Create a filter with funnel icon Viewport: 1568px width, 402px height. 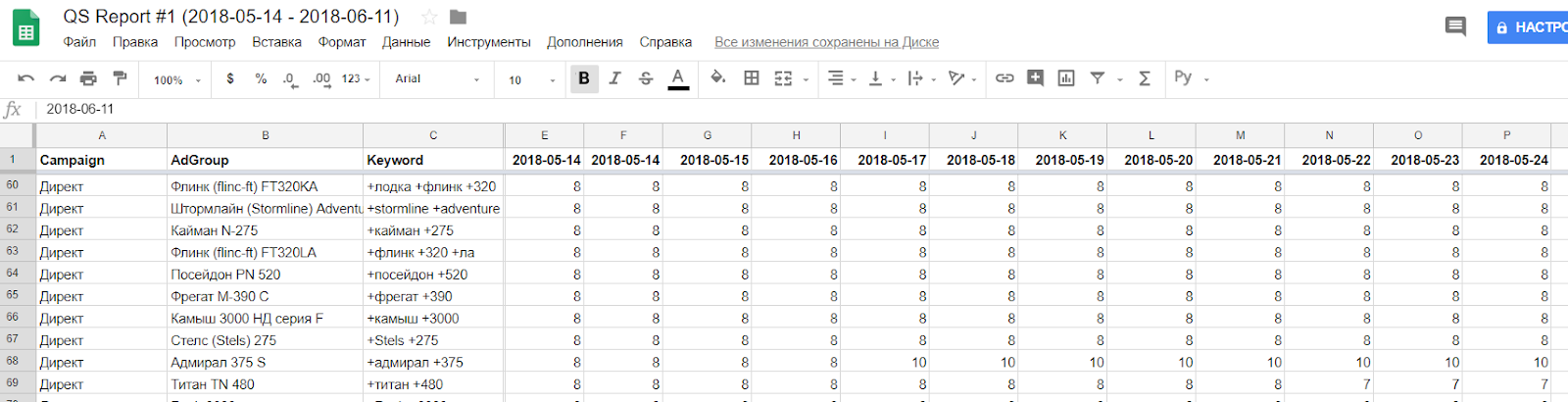point(1098,78)
